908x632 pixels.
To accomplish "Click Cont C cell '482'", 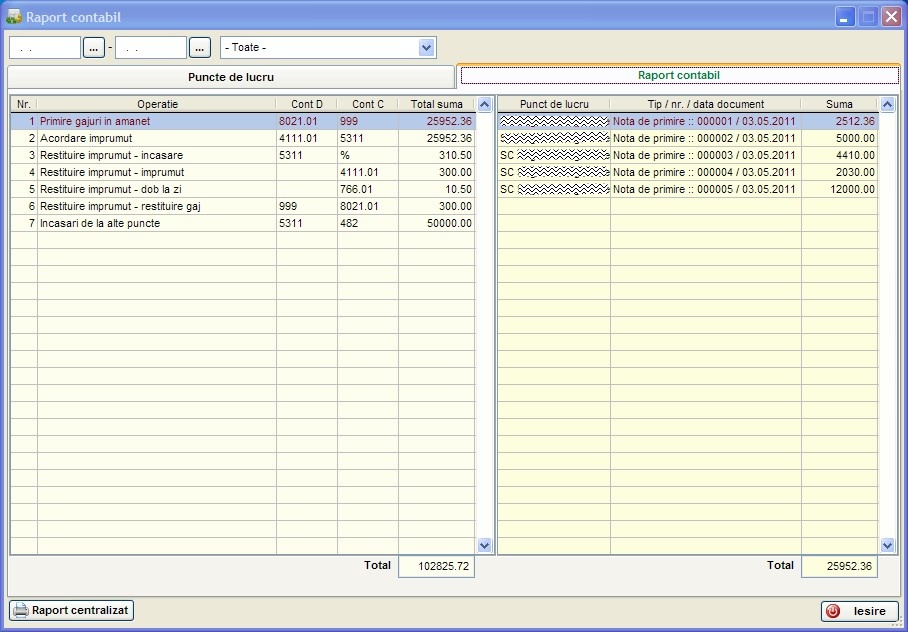I will click(x=368, y=223).
